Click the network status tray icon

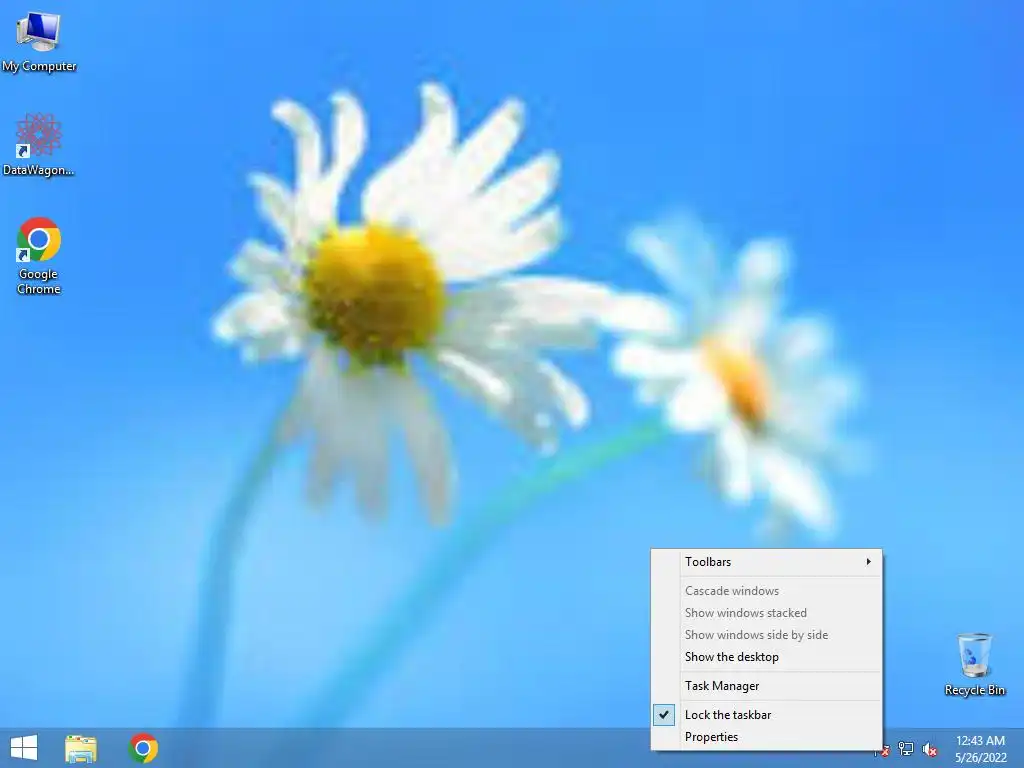pos(906,749)
